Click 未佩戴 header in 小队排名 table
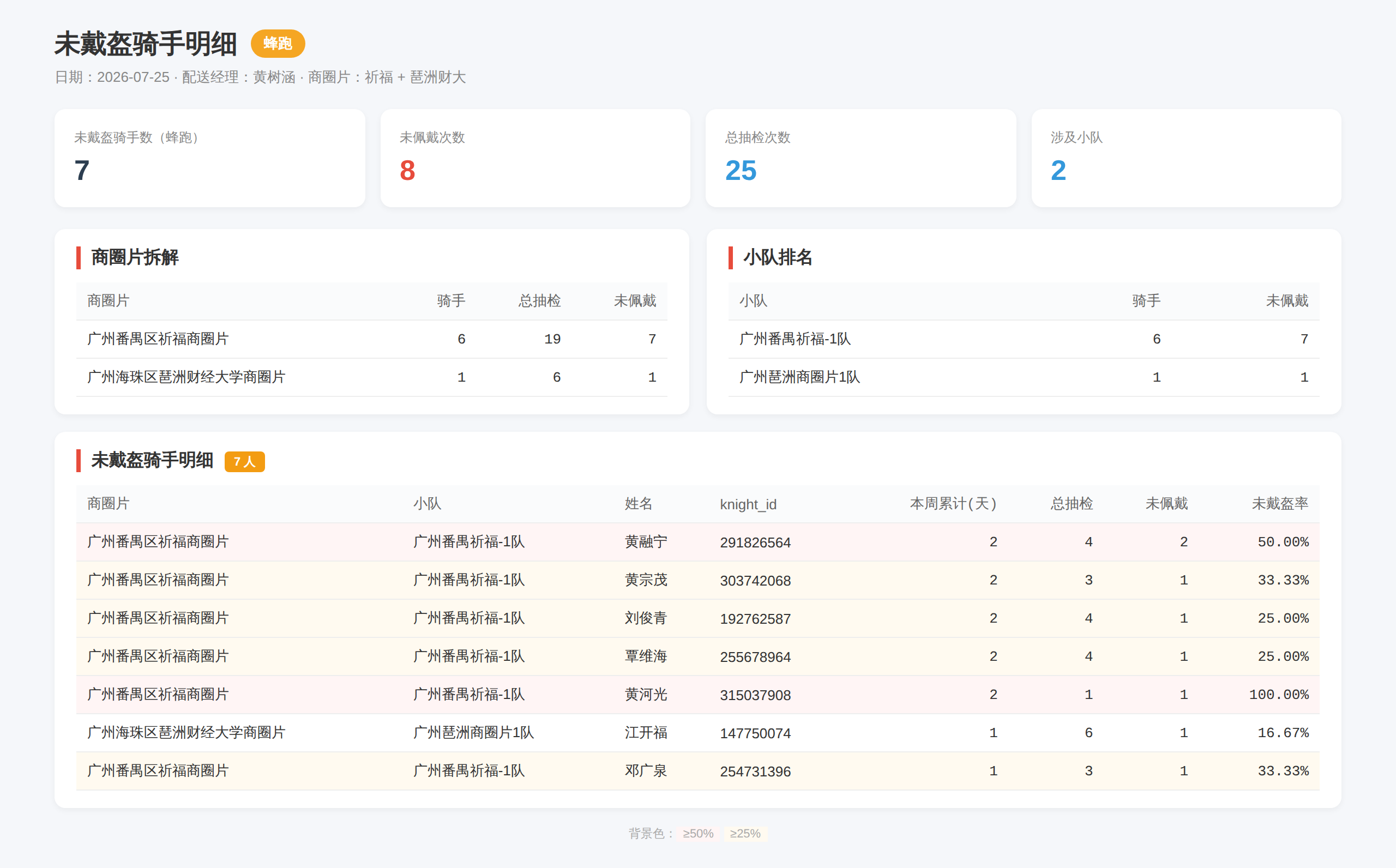 1287,301
